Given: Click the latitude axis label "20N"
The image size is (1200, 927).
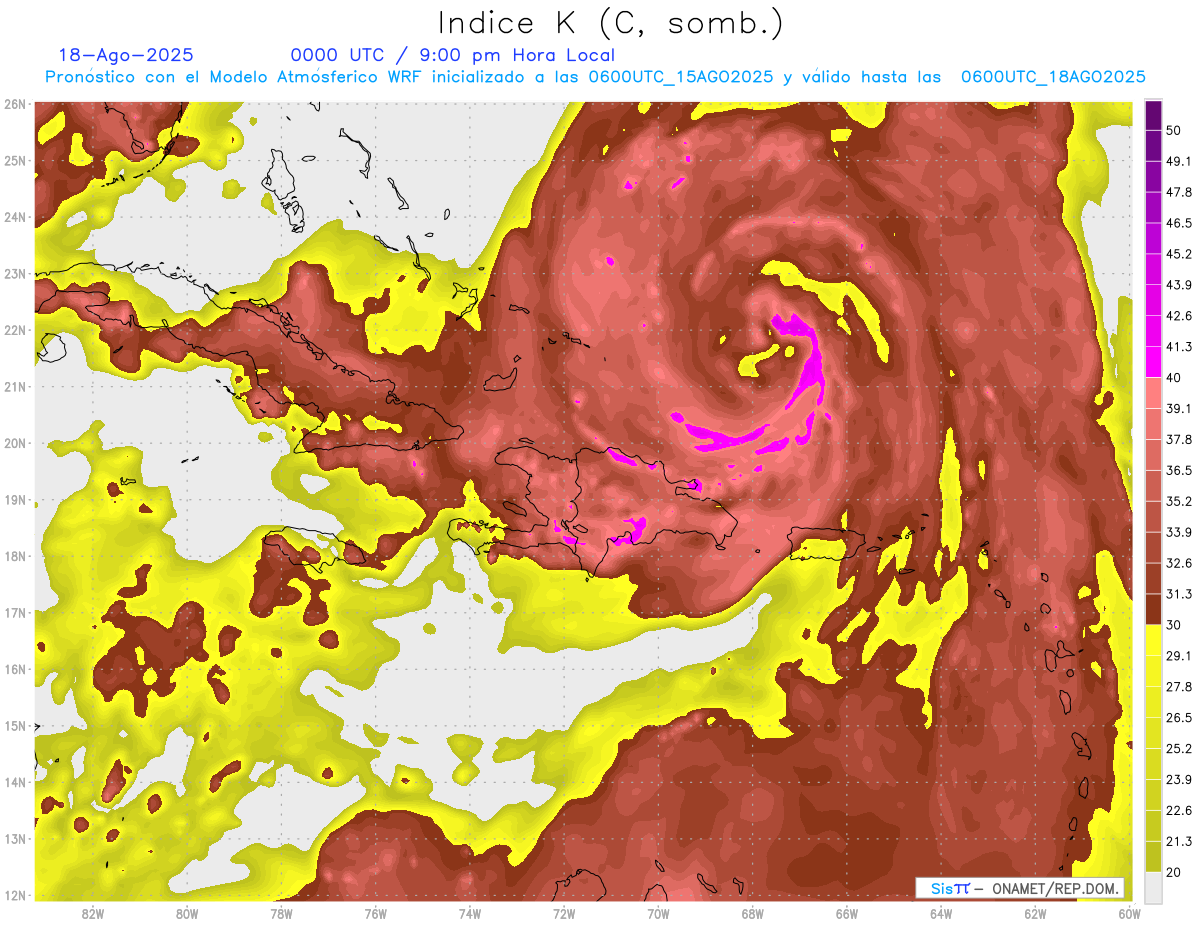Looking at the screenshot, I should [15, 443].
